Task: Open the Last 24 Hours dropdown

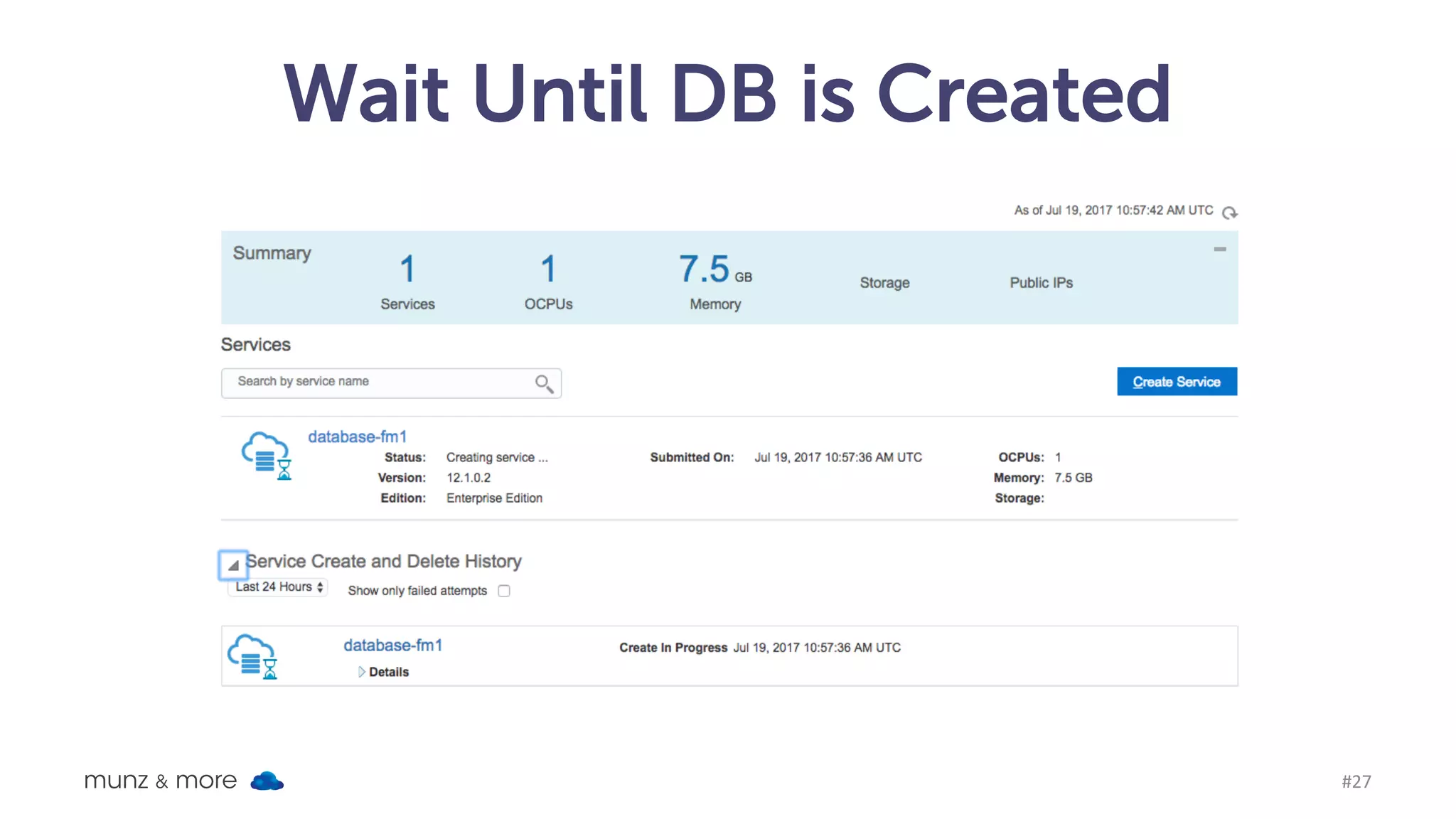Action: coord(279,587)
